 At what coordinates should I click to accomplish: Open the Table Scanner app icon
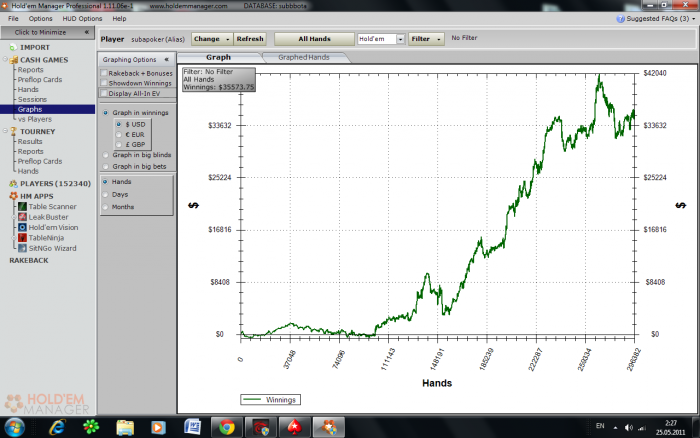[x=22, y=207]
